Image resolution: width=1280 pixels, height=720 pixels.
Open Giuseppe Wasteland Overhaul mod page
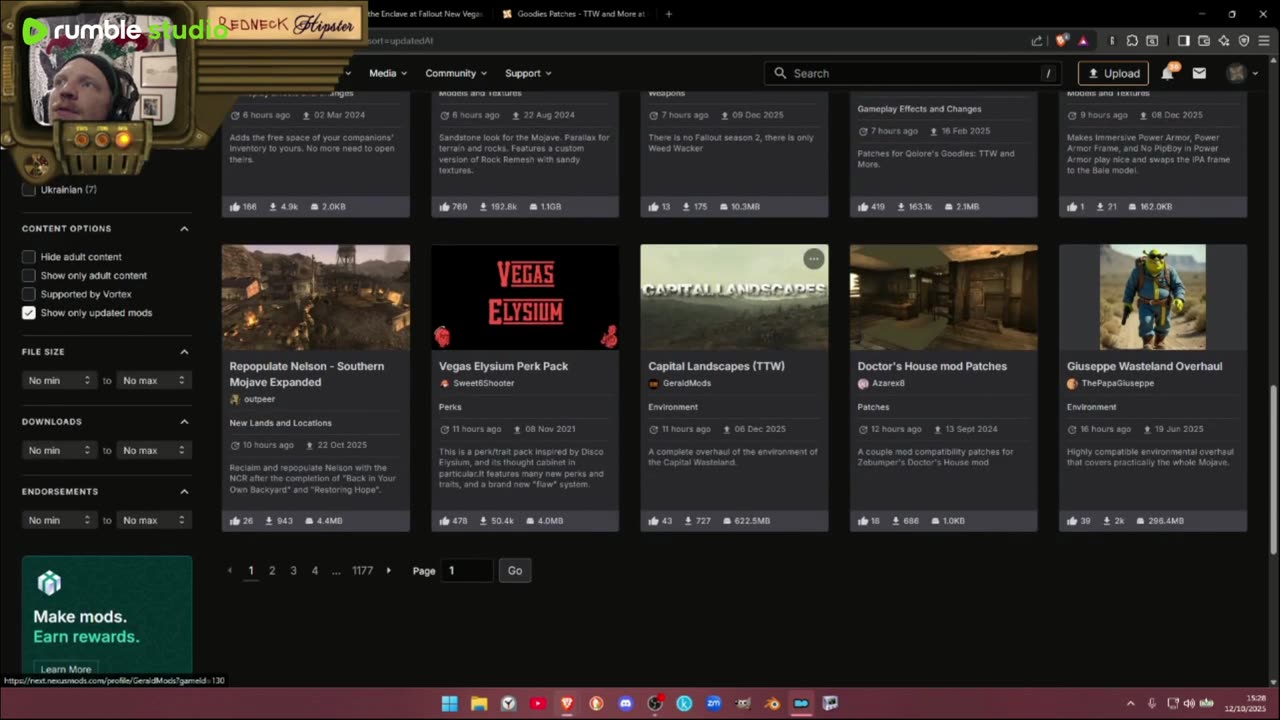coord(1144,366)
